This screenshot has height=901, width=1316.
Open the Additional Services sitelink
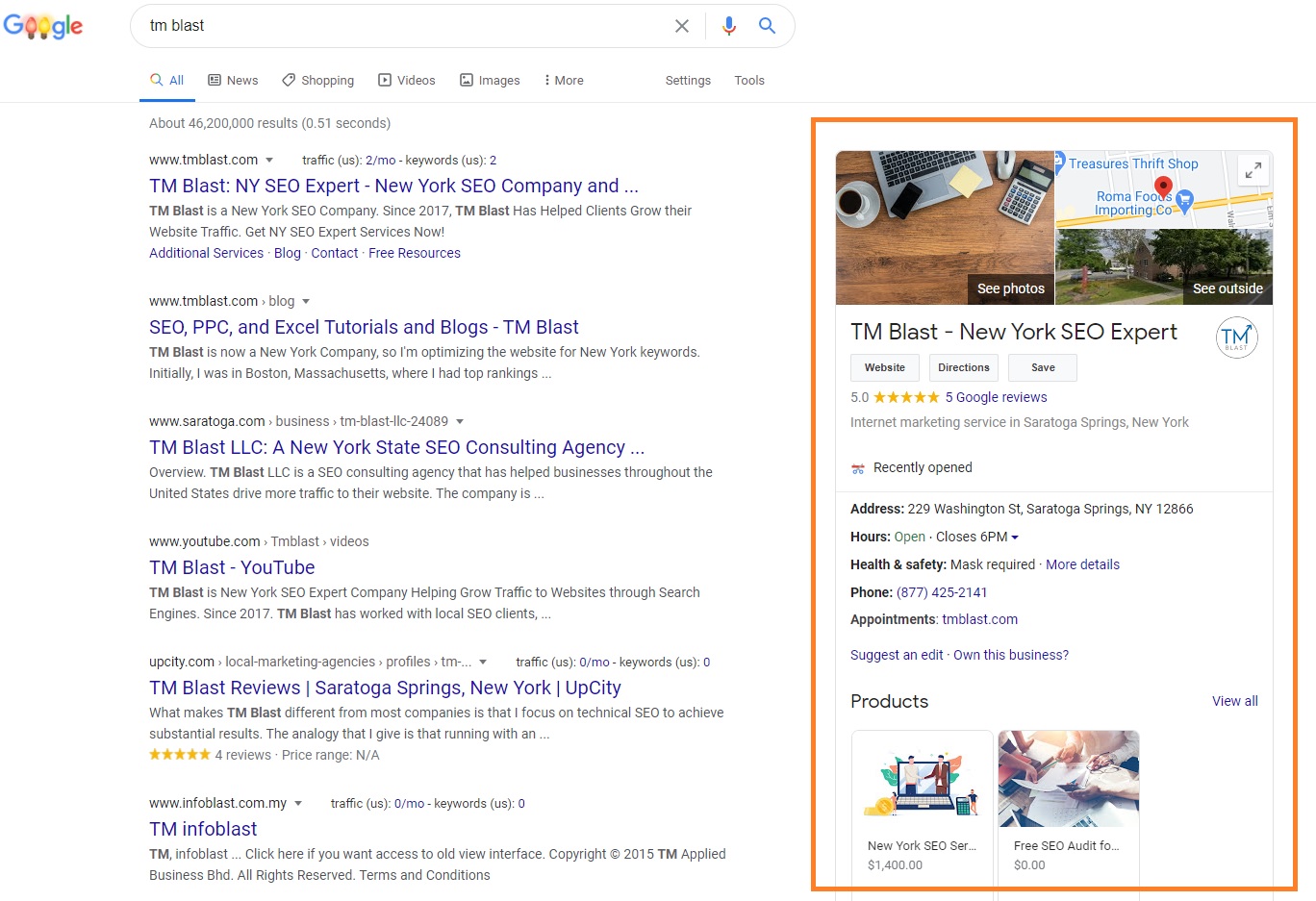click(x=206, y=253)
